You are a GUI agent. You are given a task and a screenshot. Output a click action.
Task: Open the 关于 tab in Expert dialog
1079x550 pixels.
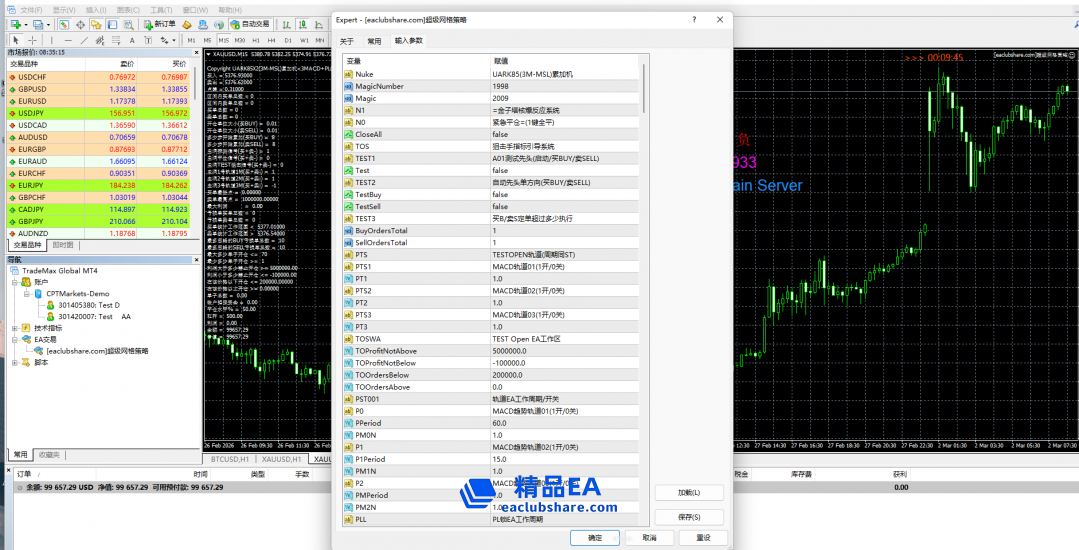[347, 41]
